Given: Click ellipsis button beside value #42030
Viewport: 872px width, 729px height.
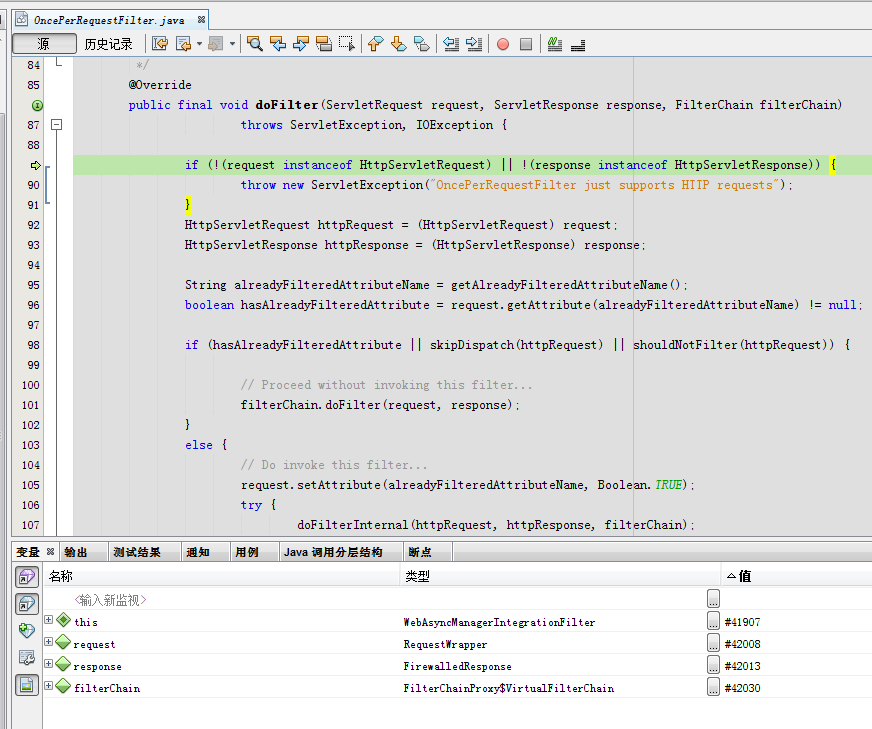Looking at the screenshot, I should coord(714,687).
